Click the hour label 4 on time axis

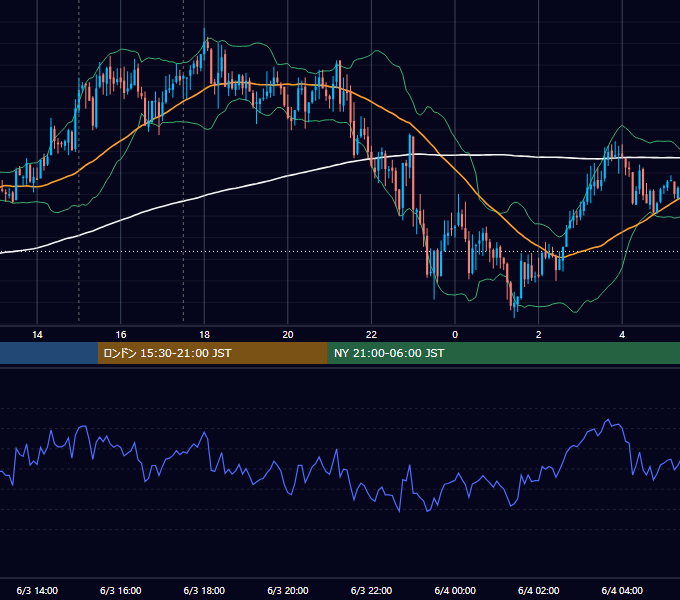pos(622,335)
